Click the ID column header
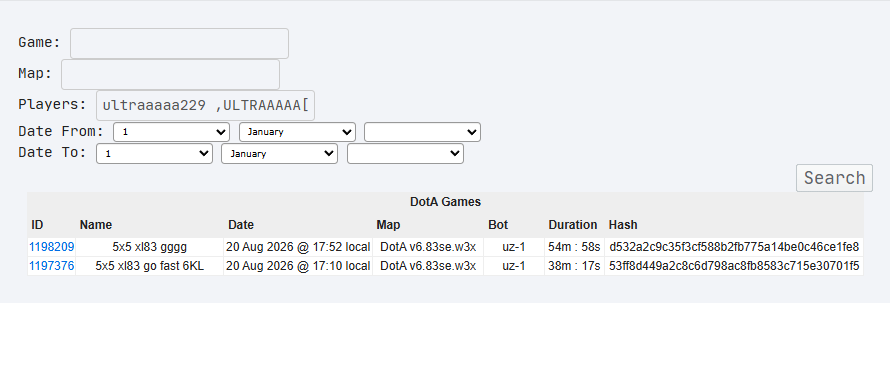Image resolution: width=890 pixels, height=370 pixels. pos(37,225)
